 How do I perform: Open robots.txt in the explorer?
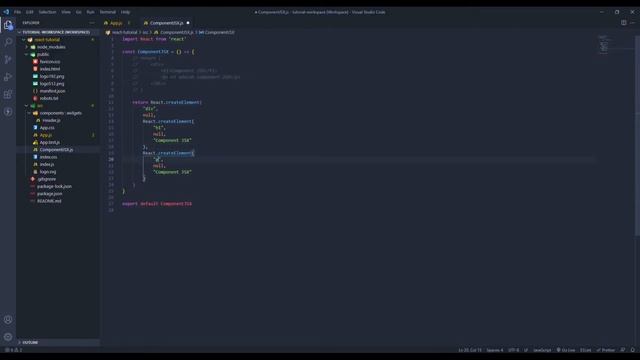pos(49,98)
